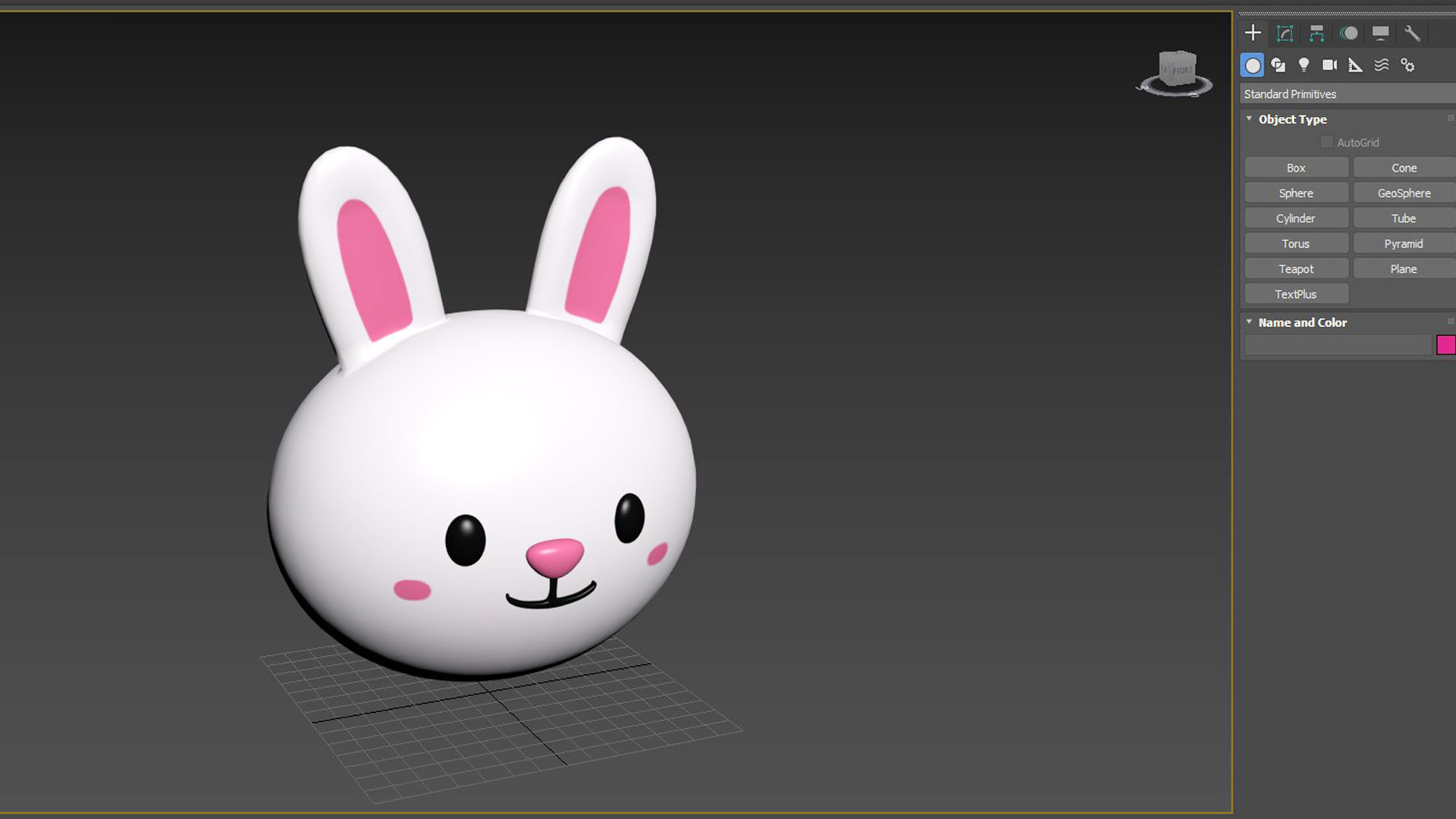1456x819 pixels.
Task: Open the pink object color swatch
Action: (1446, 345)
